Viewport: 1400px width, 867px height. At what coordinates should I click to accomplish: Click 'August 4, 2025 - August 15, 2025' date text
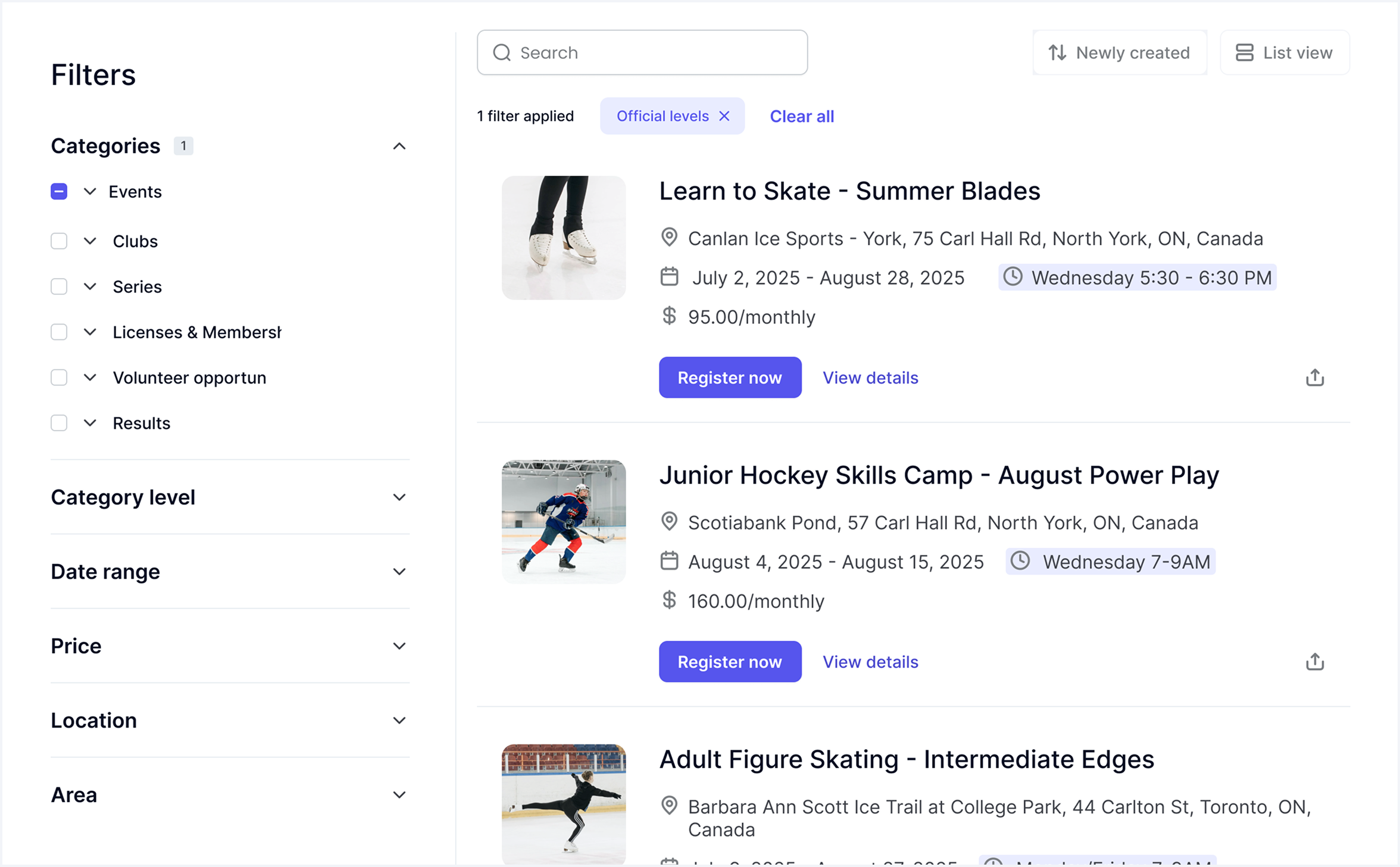[836, 562]
